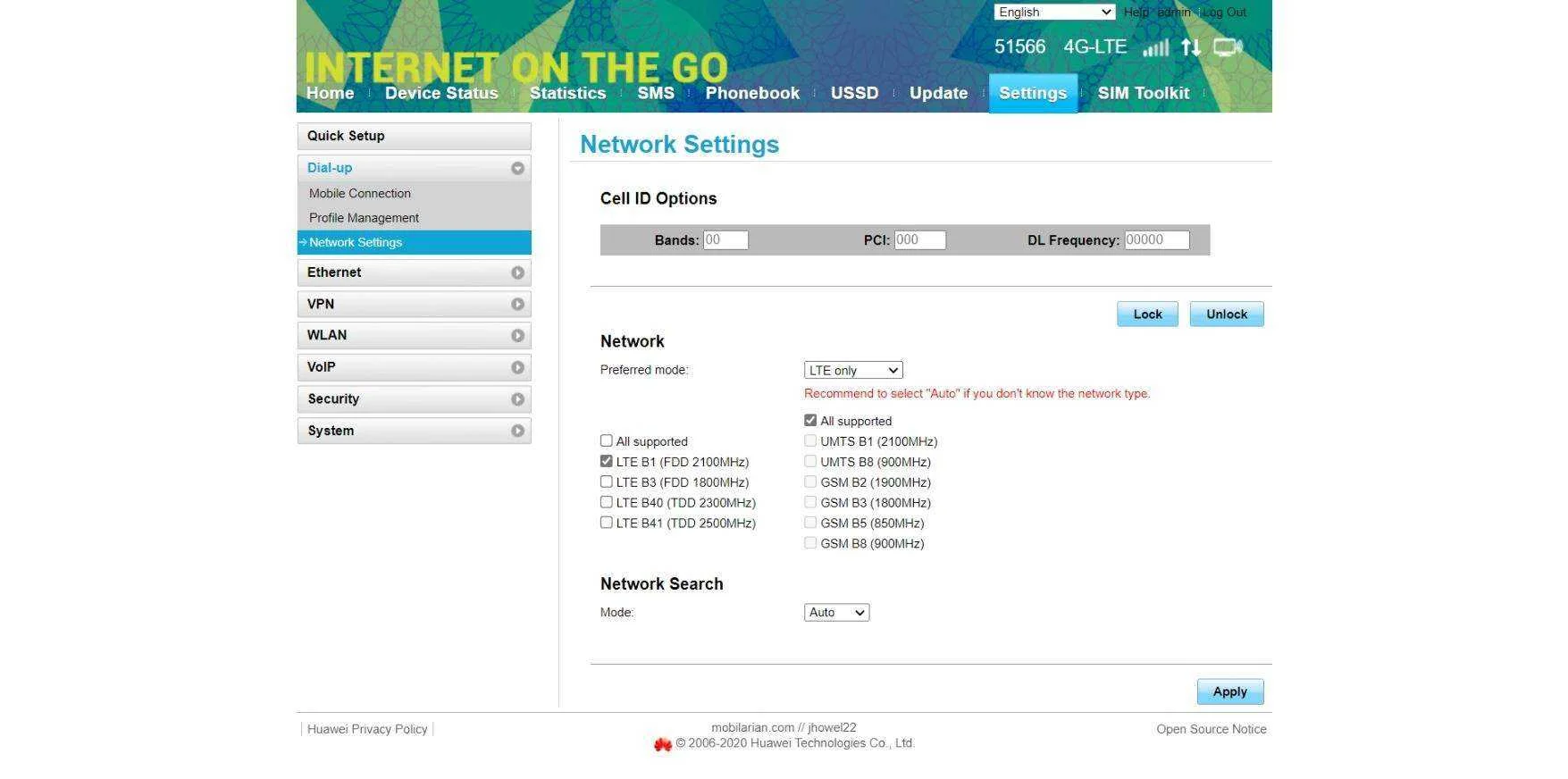Open the Open Source Notice link

(1212, 729)
